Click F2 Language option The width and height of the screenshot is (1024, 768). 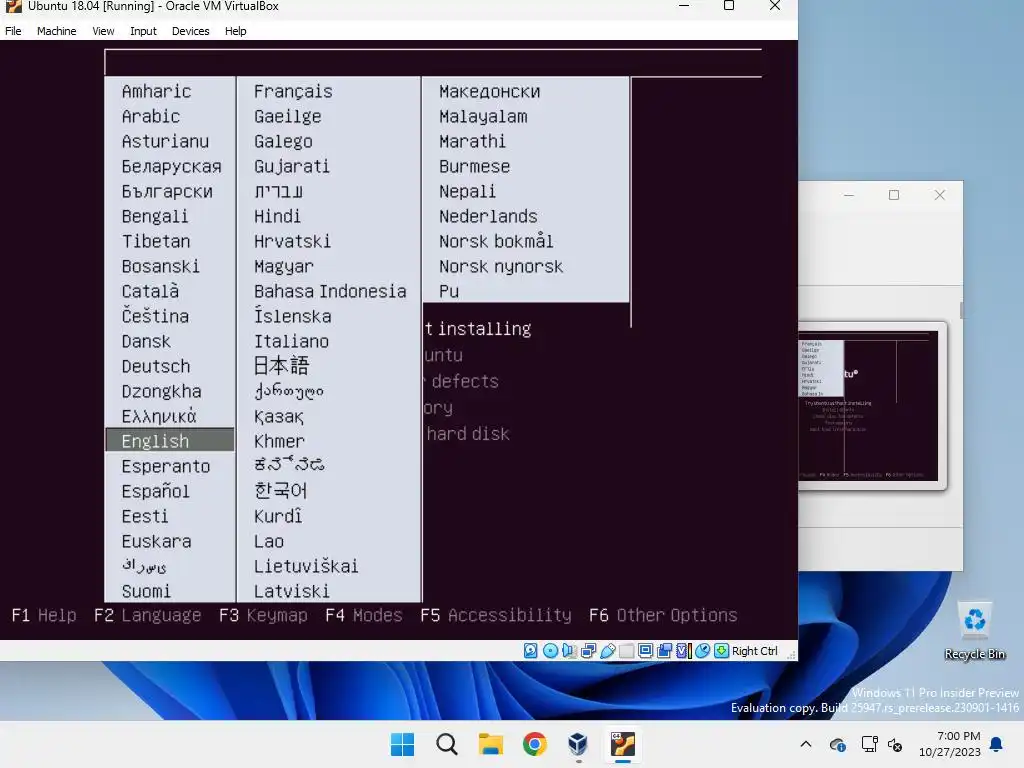click(148, 615)
